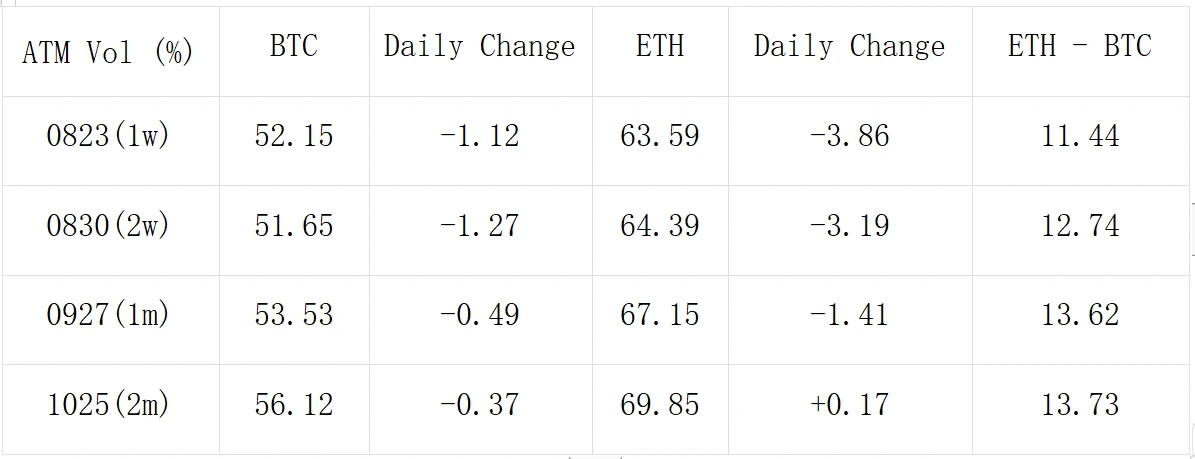
Task: Select the spread value 11.44
Action: click(1079, 135)
